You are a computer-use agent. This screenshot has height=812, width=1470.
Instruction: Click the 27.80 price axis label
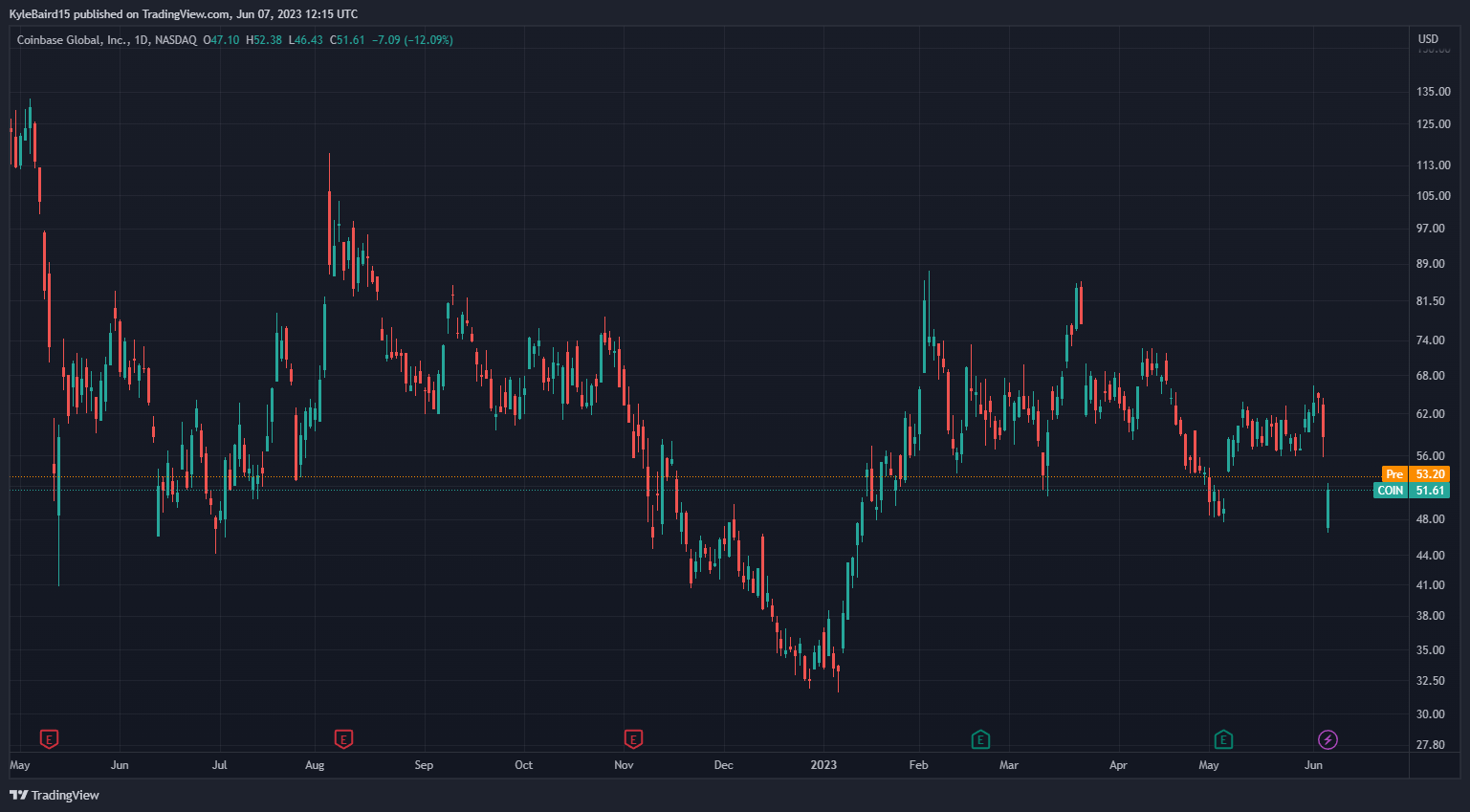click(1430, 745)
